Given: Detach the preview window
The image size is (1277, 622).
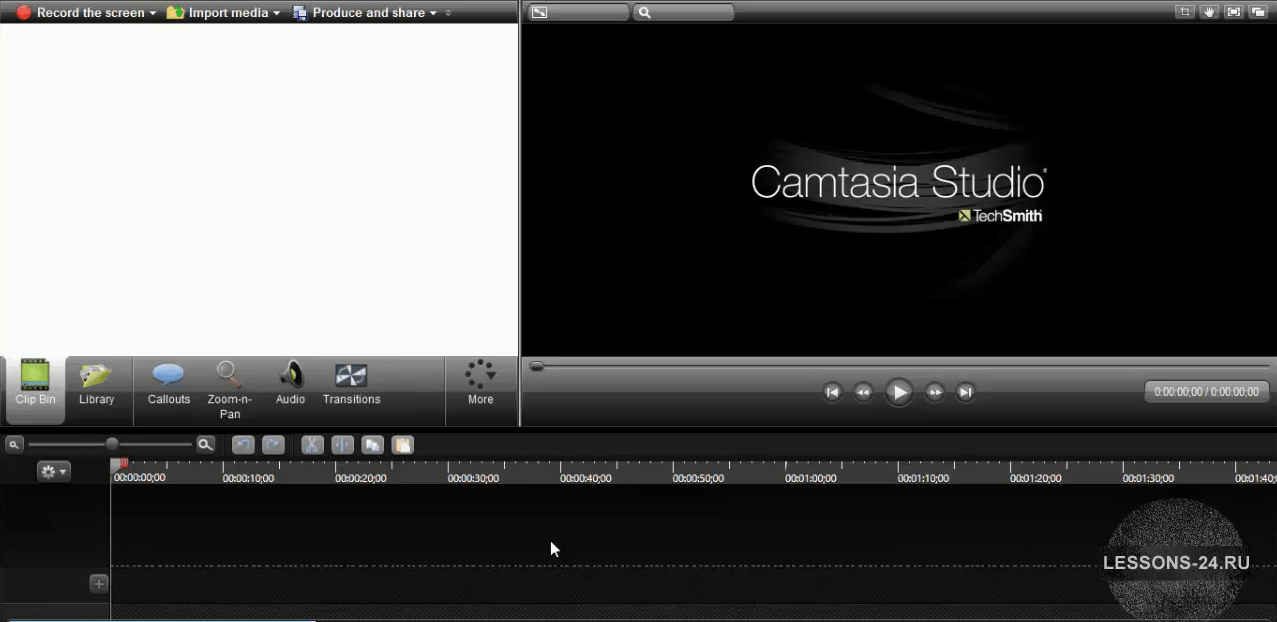Looking at the screenshot, I should tap(1258, 12).
